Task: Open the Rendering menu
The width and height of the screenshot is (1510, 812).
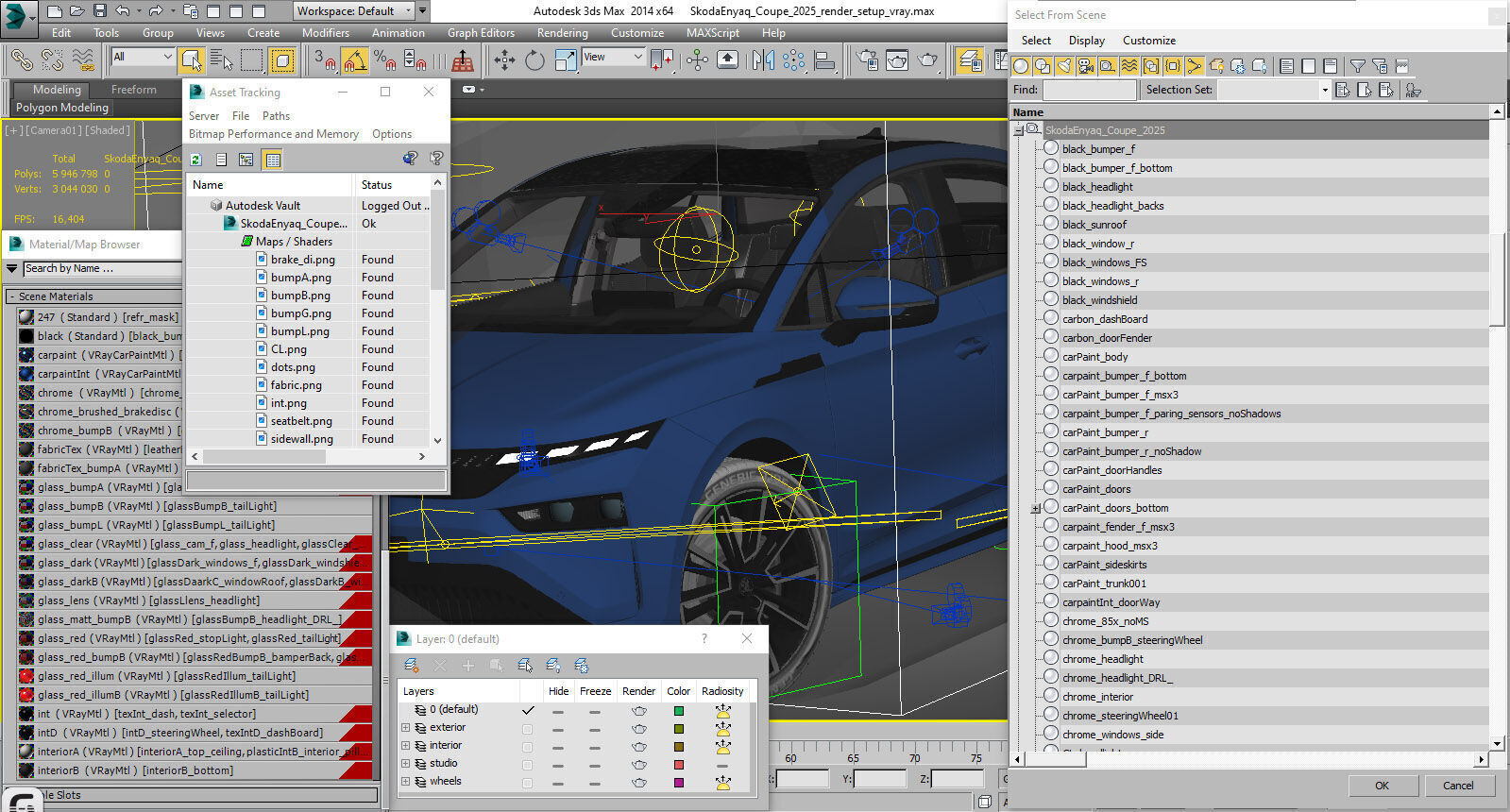Action: pos(562,32)
